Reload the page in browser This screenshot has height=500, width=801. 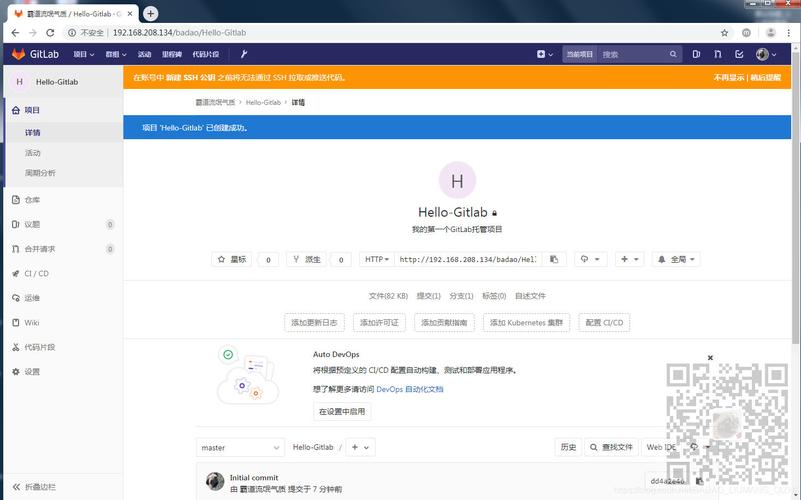(50, 33)
